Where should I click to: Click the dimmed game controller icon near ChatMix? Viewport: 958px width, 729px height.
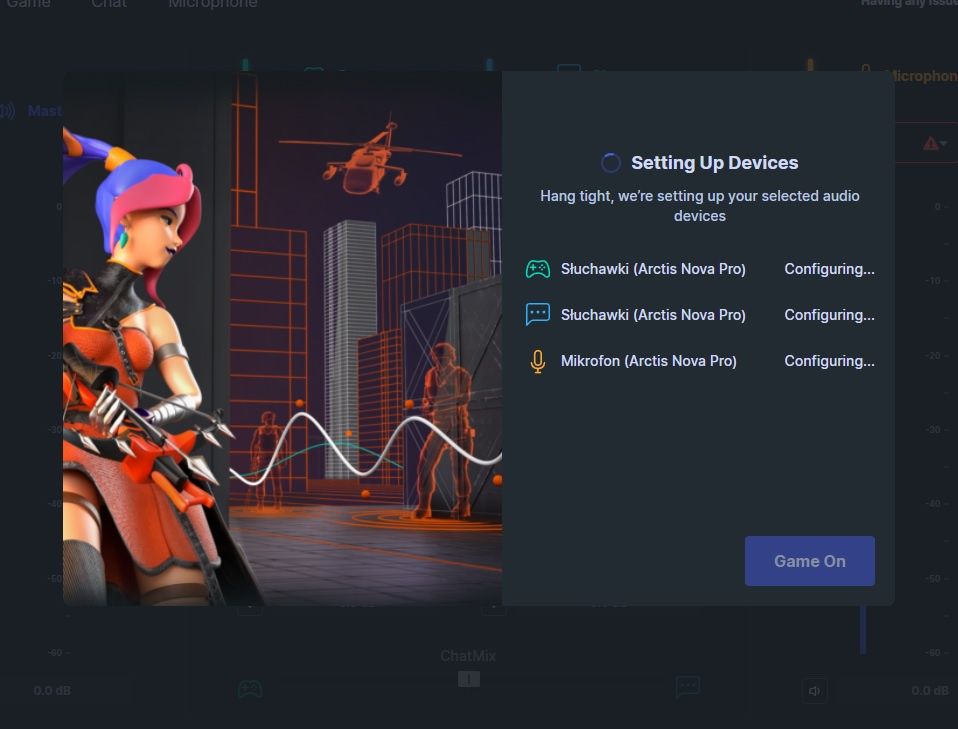coord(250,689)
